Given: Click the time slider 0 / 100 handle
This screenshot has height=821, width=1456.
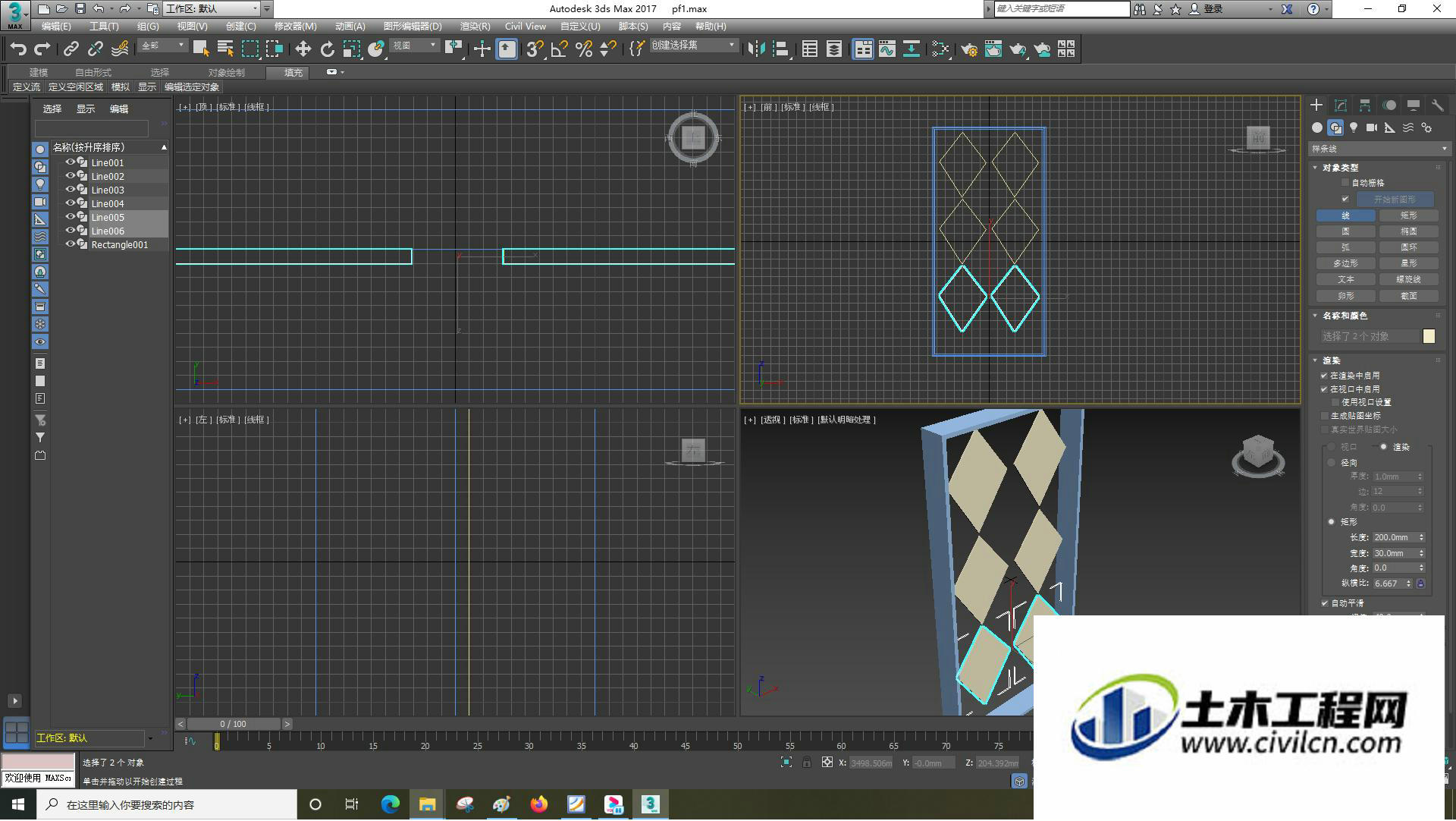Looking at the screenshot, I should point(234,725).
